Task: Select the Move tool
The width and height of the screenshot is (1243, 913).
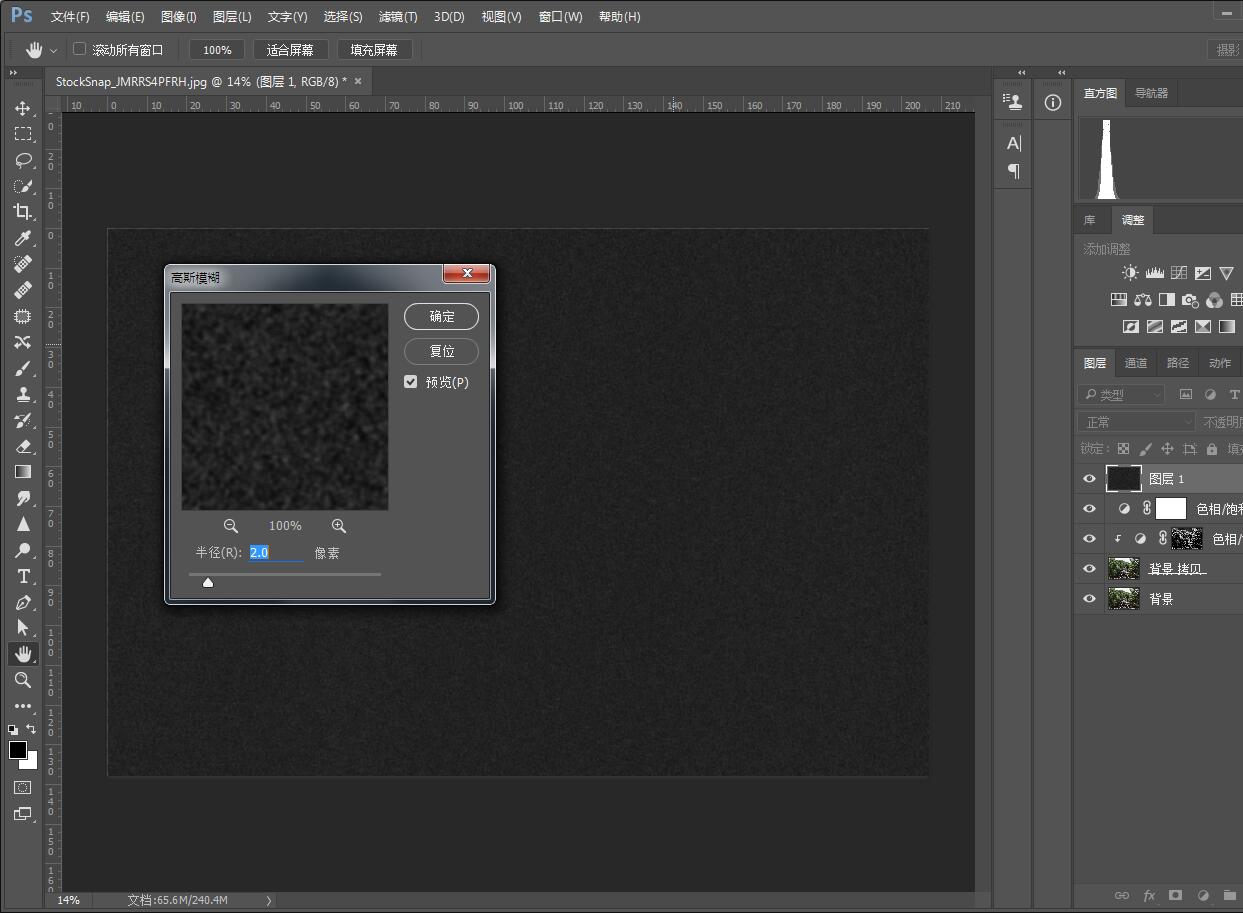Action: pyautogui.click(x=22, y=108)
